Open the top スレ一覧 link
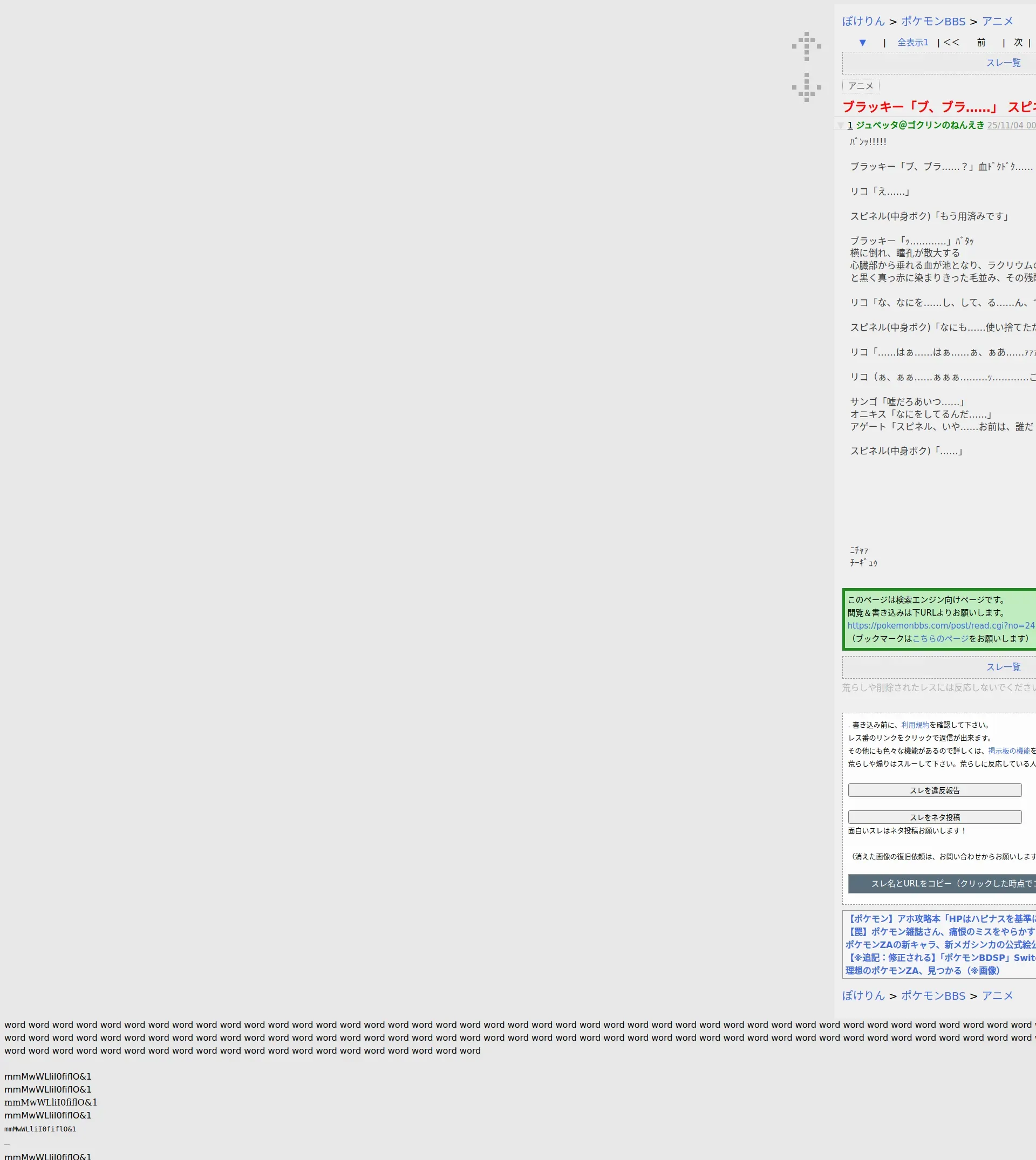The height and width of the screenshot is (1160, 1036). tap(1003, 63)
